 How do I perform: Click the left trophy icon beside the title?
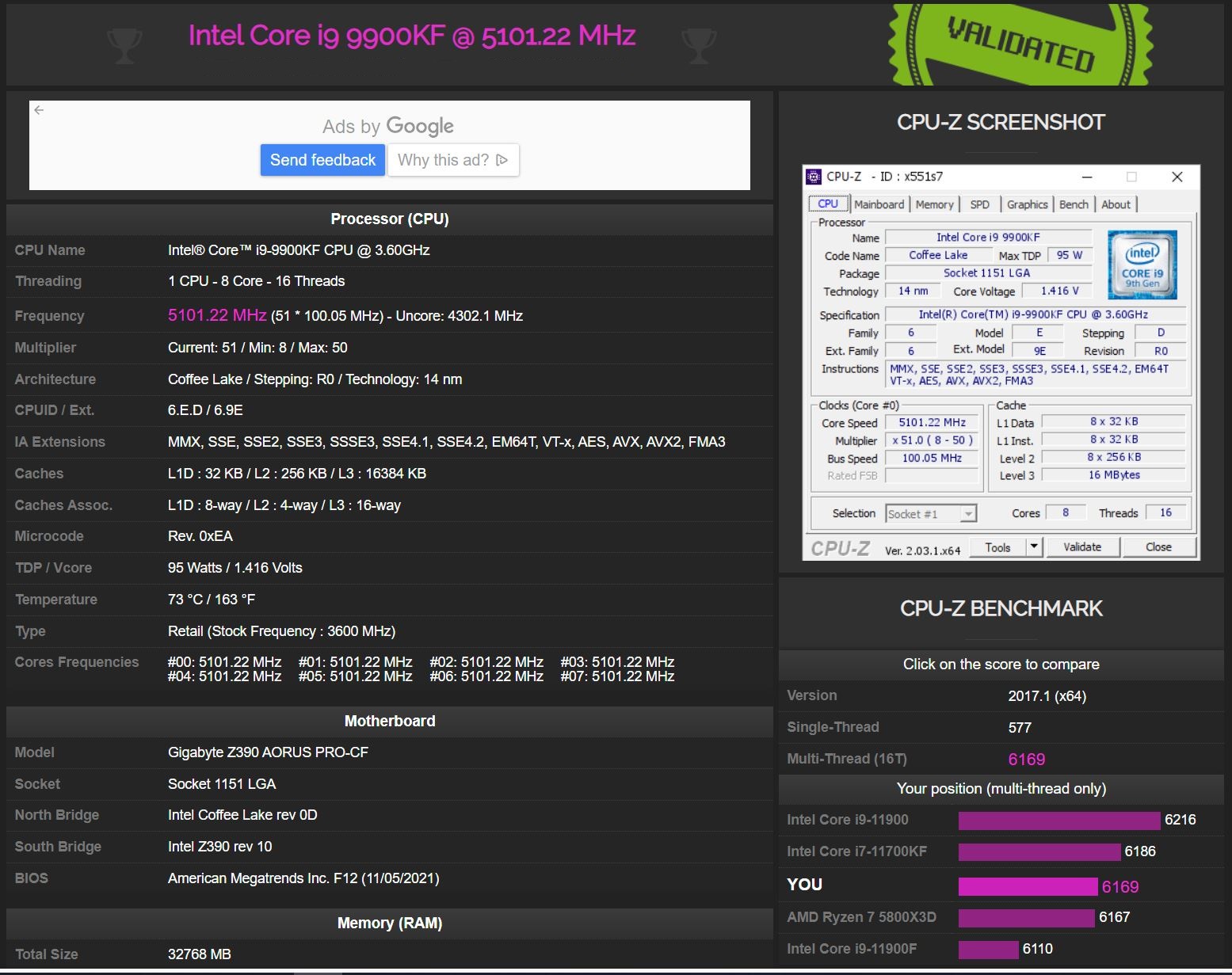(x=124, y=45)
